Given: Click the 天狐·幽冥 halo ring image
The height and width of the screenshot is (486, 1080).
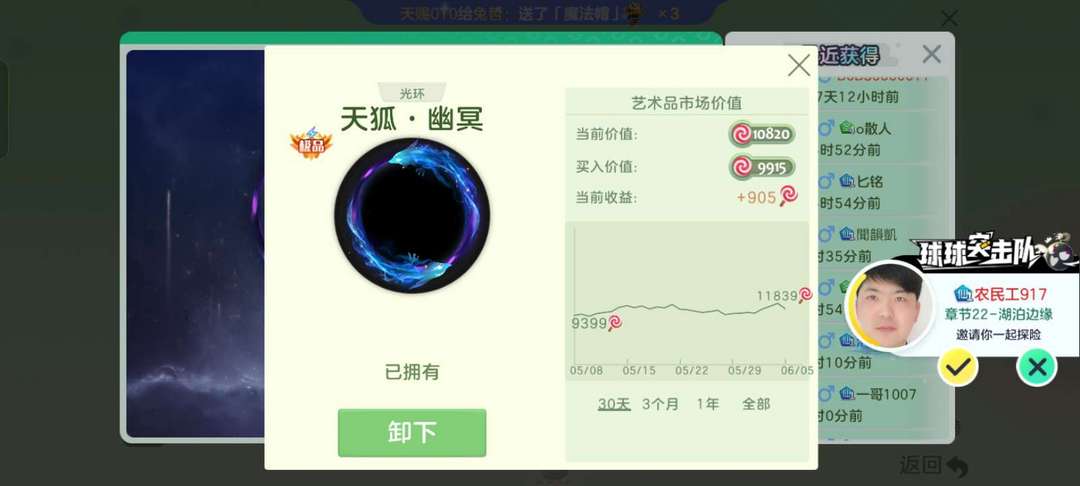Looking at the screenshot, I should [412, 215].
